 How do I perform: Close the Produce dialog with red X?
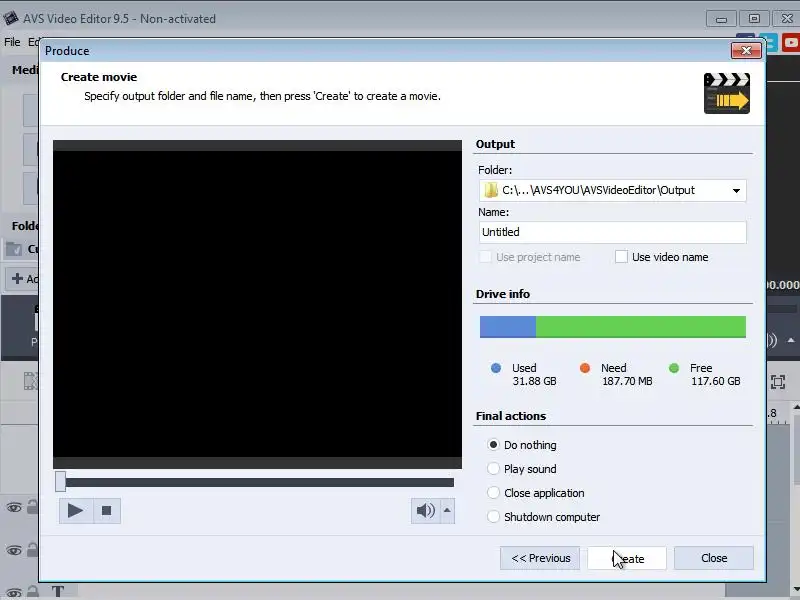[746, 51]
